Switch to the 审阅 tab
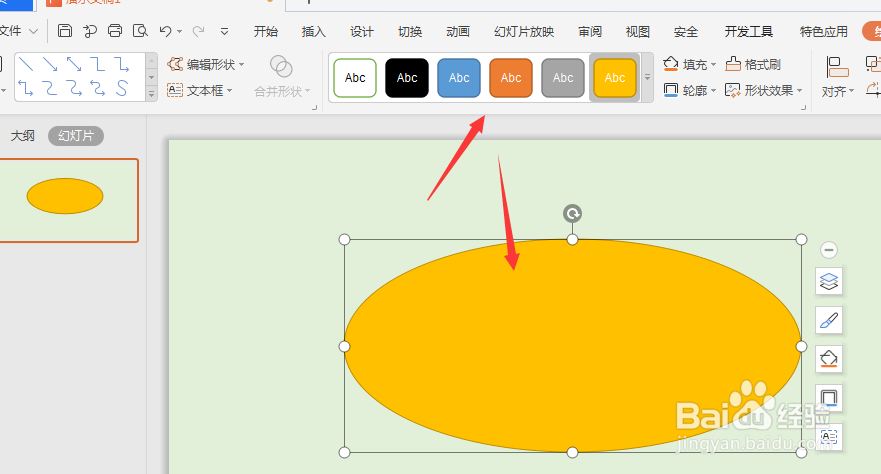This screenshot has height=474, width=881. tap(590, 31)
